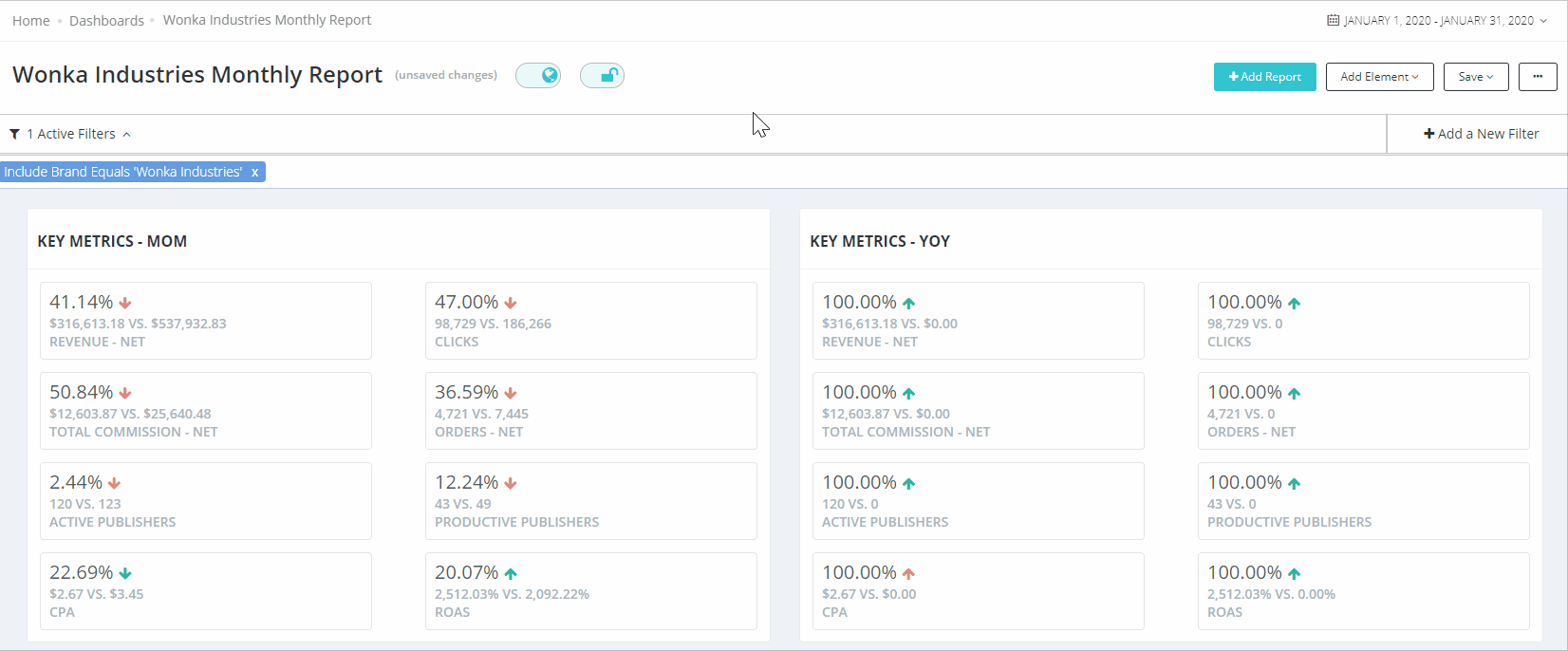The width and height of the screenshot is (1568, 651).
Task: Click YOY value 4,721 VS. 0
Action: [1241, 414]
